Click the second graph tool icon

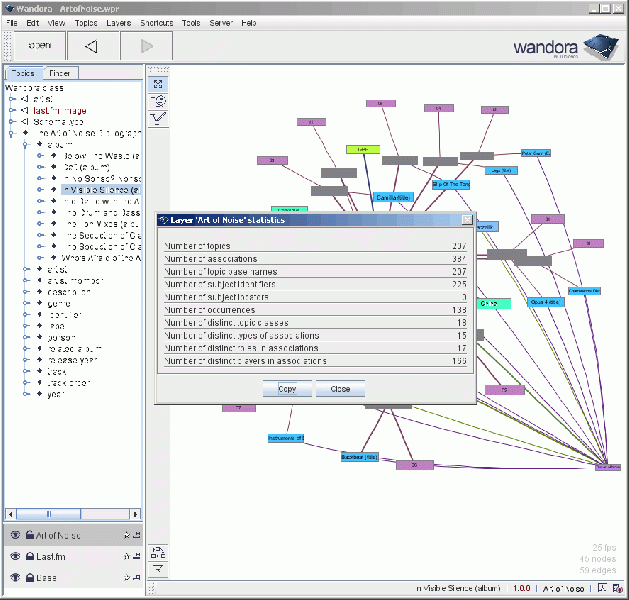coord(158,101)
